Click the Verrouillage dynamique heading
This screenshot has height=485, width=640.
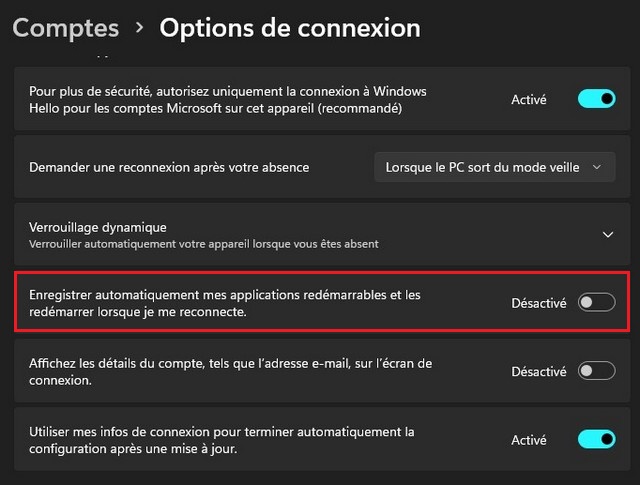pyautogui.click(x=98, y=227)
